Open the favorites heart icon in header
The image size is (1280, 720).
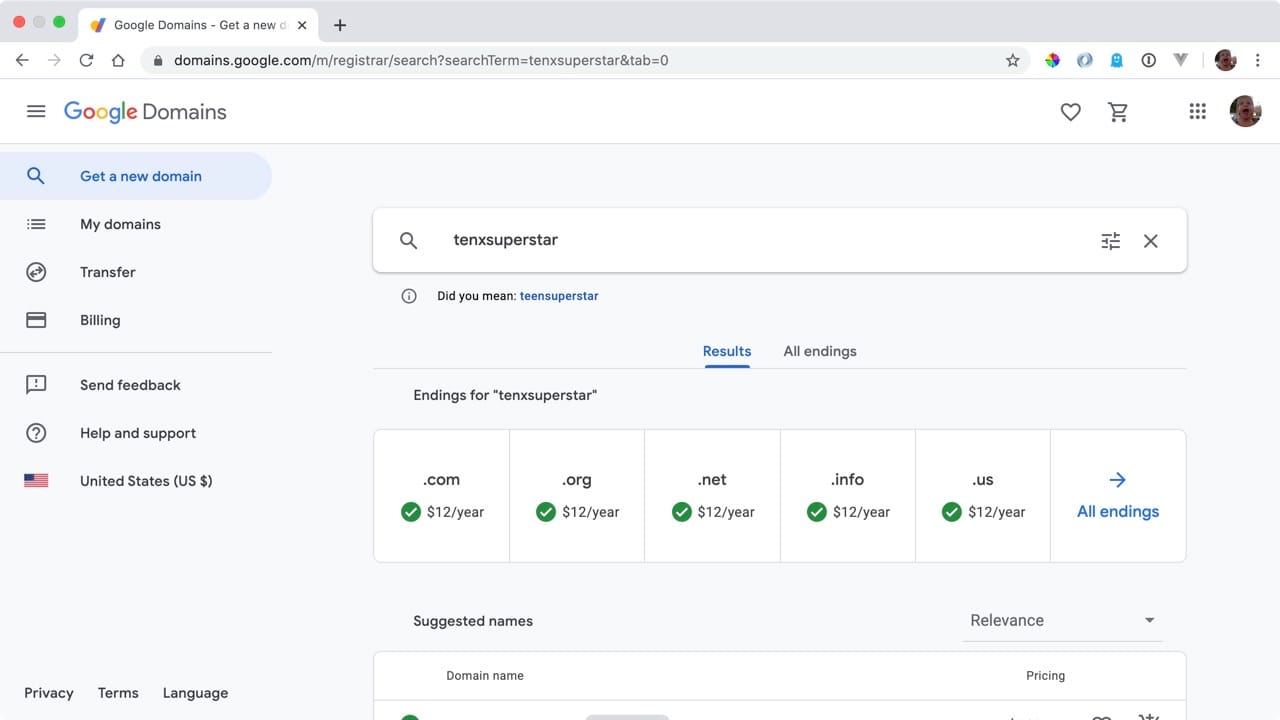(1070, 112)
